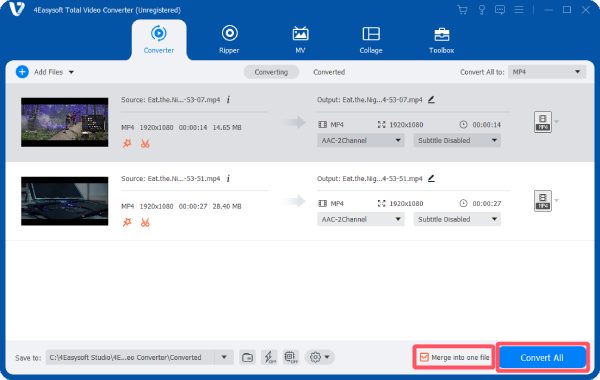Click the Output: Eat.the.Nig...4-53-51.mp4 label
This screenshot has height=380, width=600.
click(x=370, y=179)
